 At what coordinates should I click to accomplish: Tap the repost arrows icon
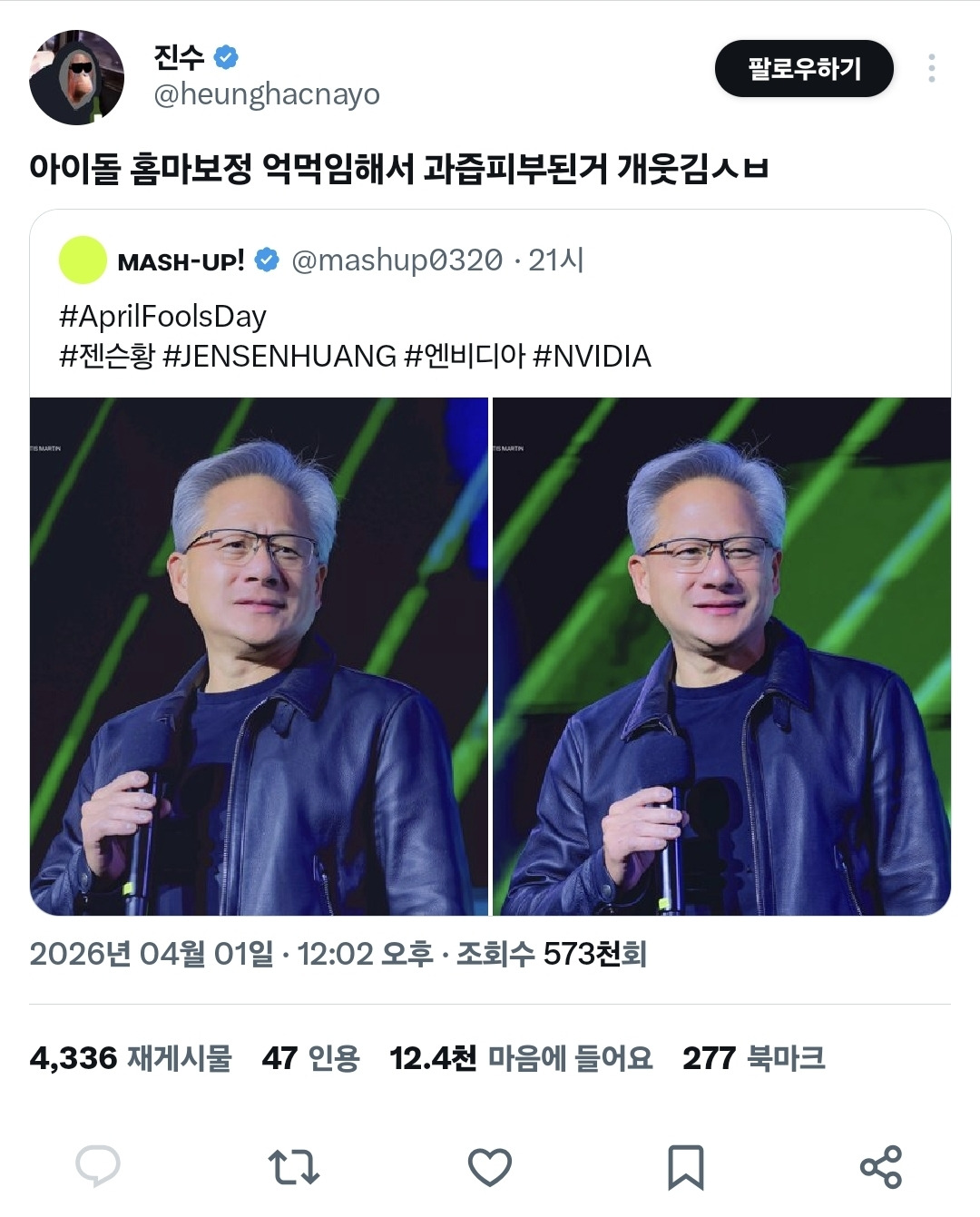coord(294,1167)
